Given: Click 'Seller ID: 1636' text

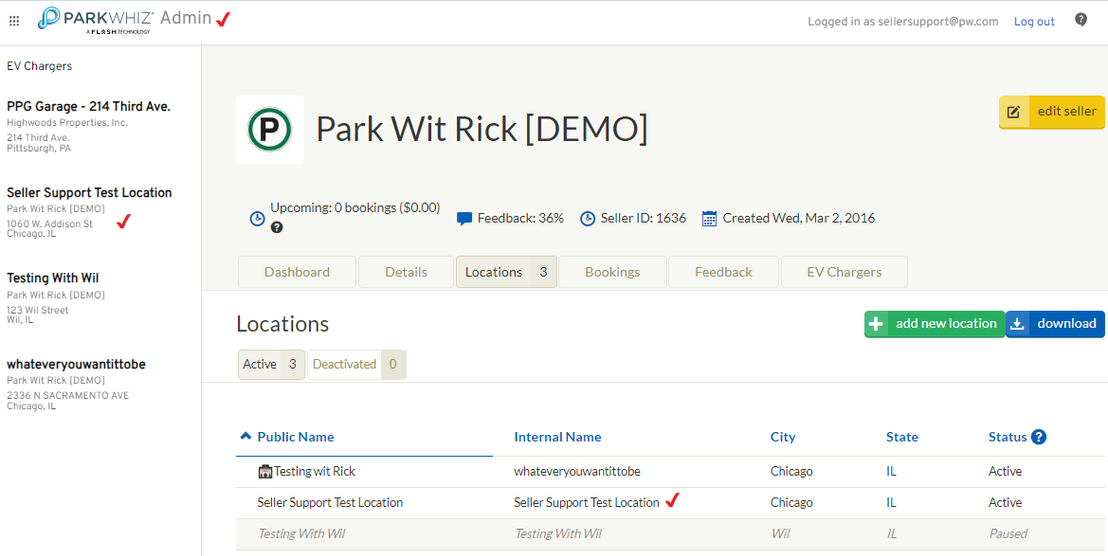Looking at the screenshot, I should tap(643, 218).
